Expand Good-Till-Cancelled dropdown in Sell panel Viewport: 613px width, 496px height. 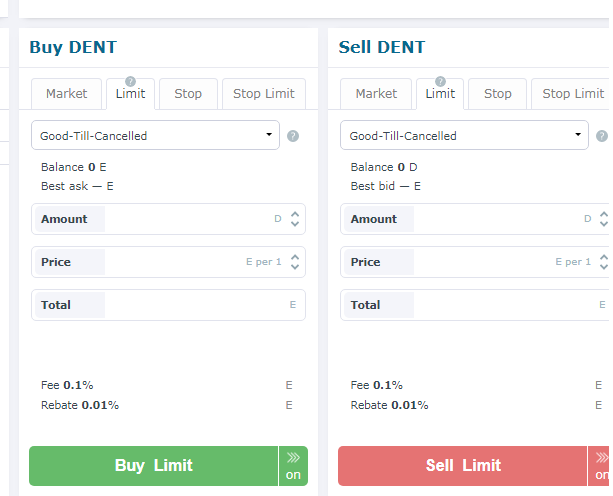[464, 135]
